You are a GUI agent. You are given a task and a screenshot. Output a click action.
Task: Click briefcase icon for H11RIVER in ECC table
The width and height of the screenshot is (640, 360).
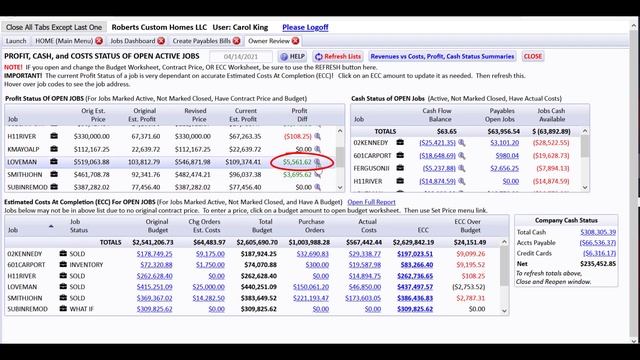(x=63, y=276)
